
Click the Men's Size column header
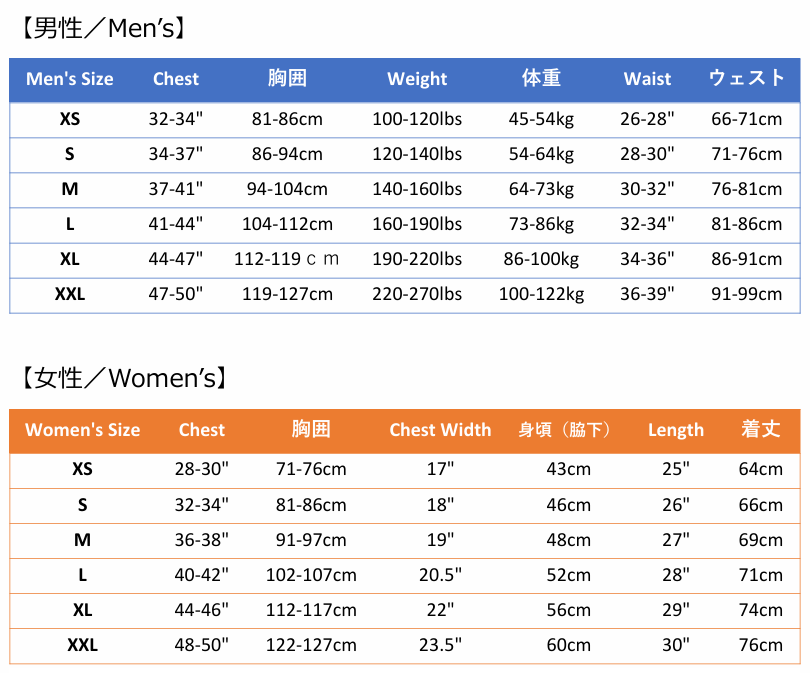click(x=70, y=79)
